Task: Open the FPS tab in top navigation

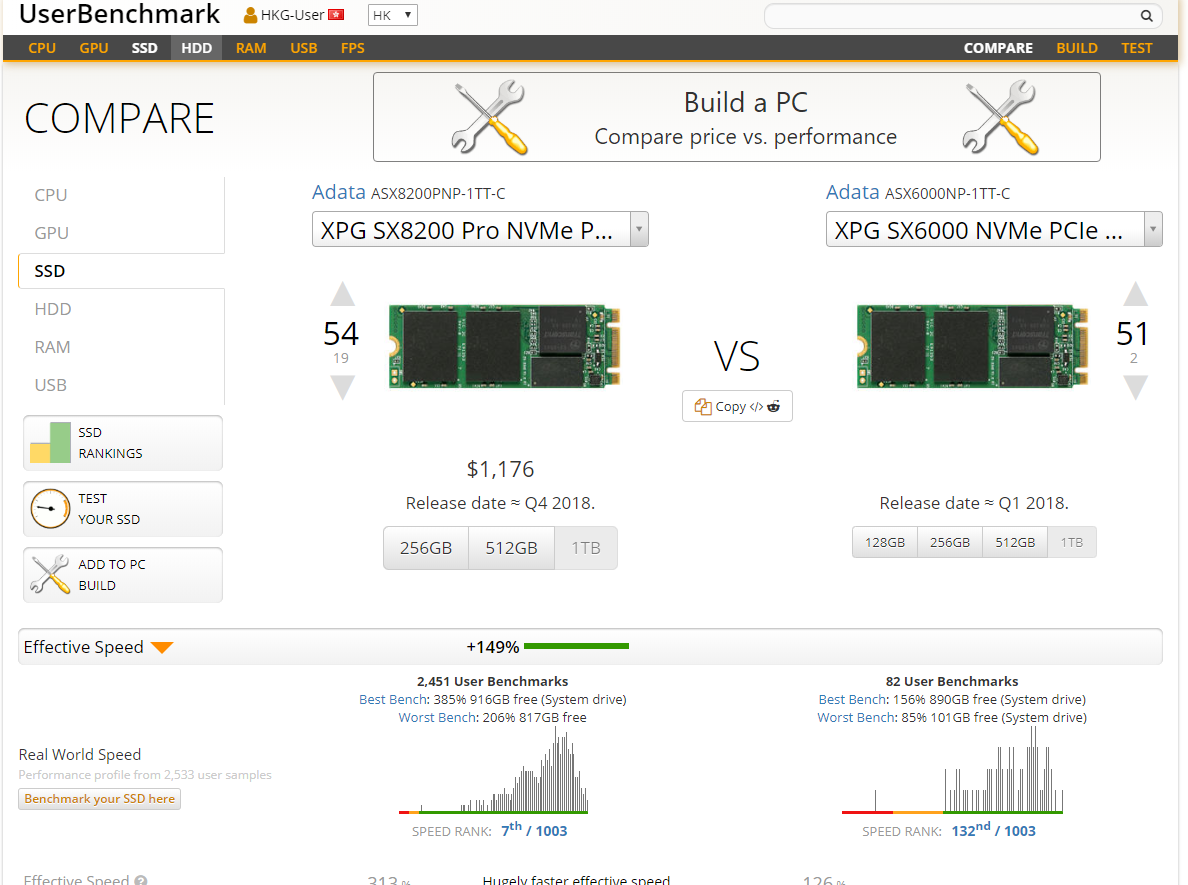Action: click(353, 48)
